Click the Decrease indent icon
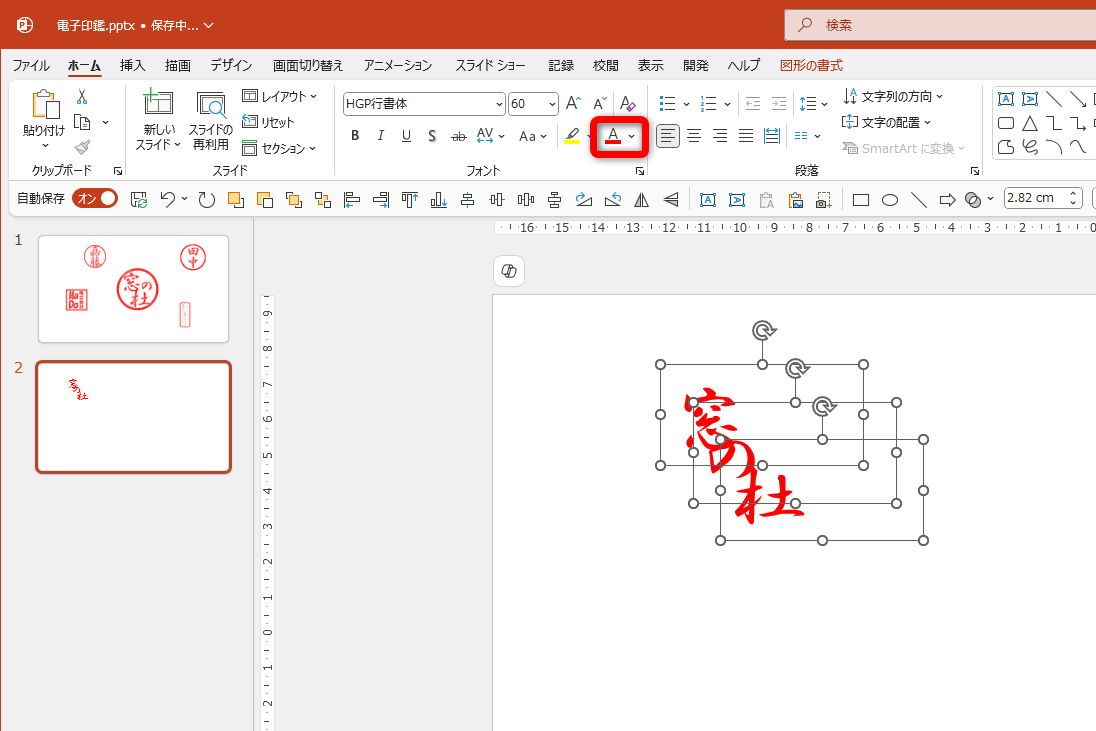The height and width of the screenshot is (731, 1096). tap(753, 103)
